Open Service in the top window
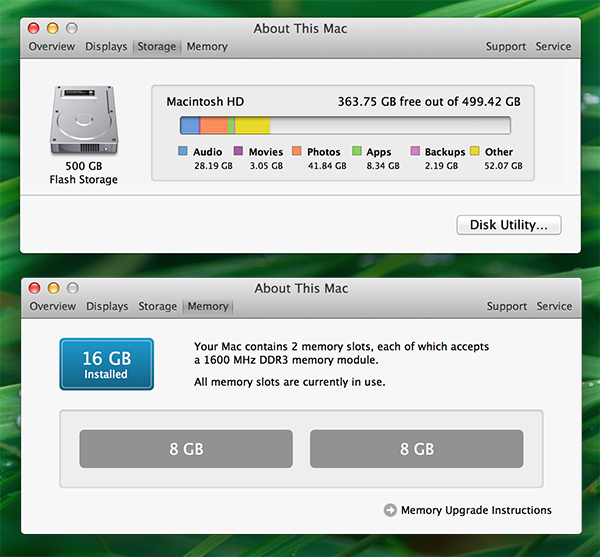Screen dimensions: 600x557 [x=553, y=46]
